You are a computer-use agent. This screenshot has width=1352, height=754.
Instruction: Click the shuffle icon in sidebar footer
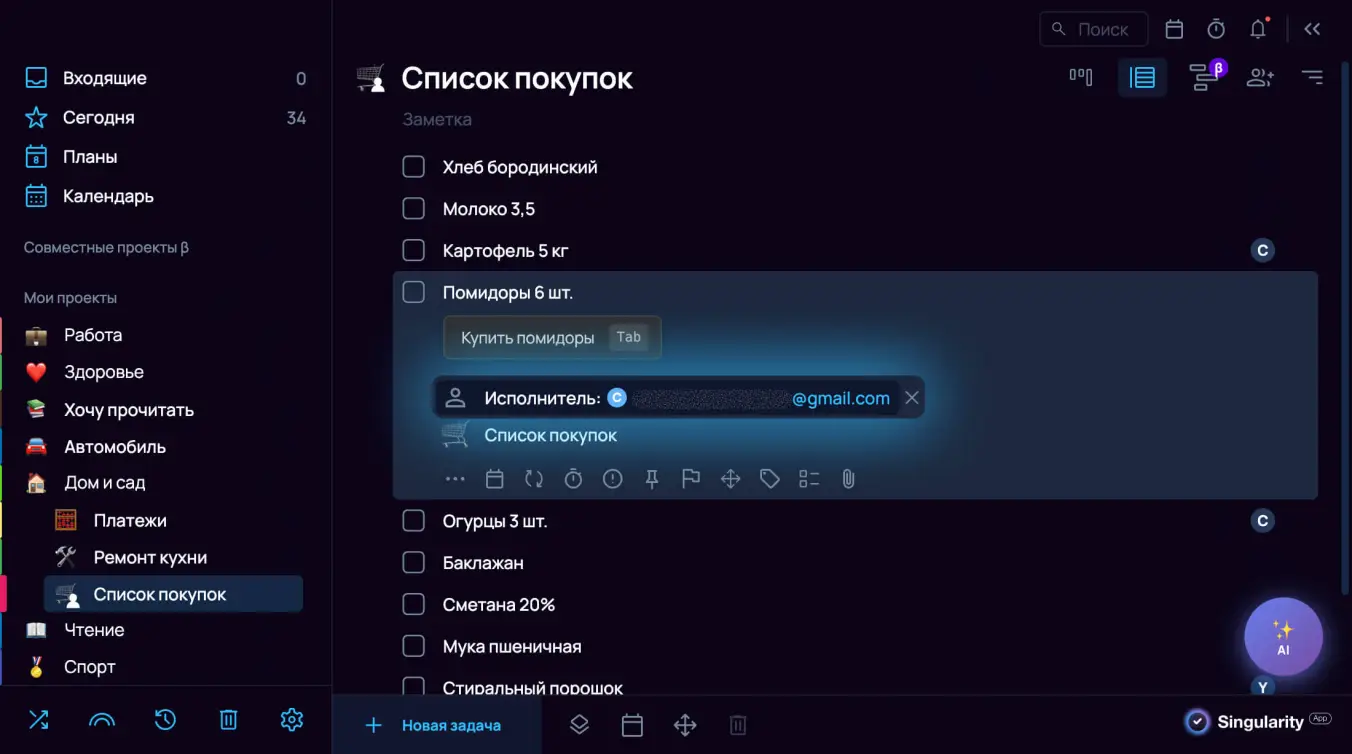tap(38, 719)
